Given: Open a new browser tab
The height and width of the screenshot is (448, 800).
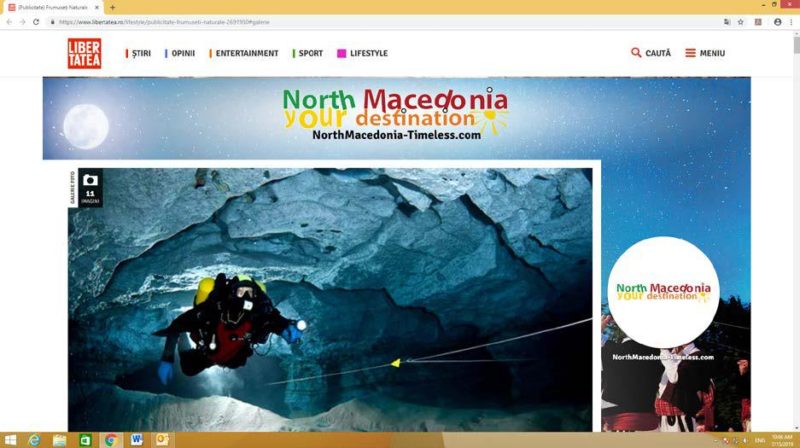Looking at the screenshot, I should [112, 8].
